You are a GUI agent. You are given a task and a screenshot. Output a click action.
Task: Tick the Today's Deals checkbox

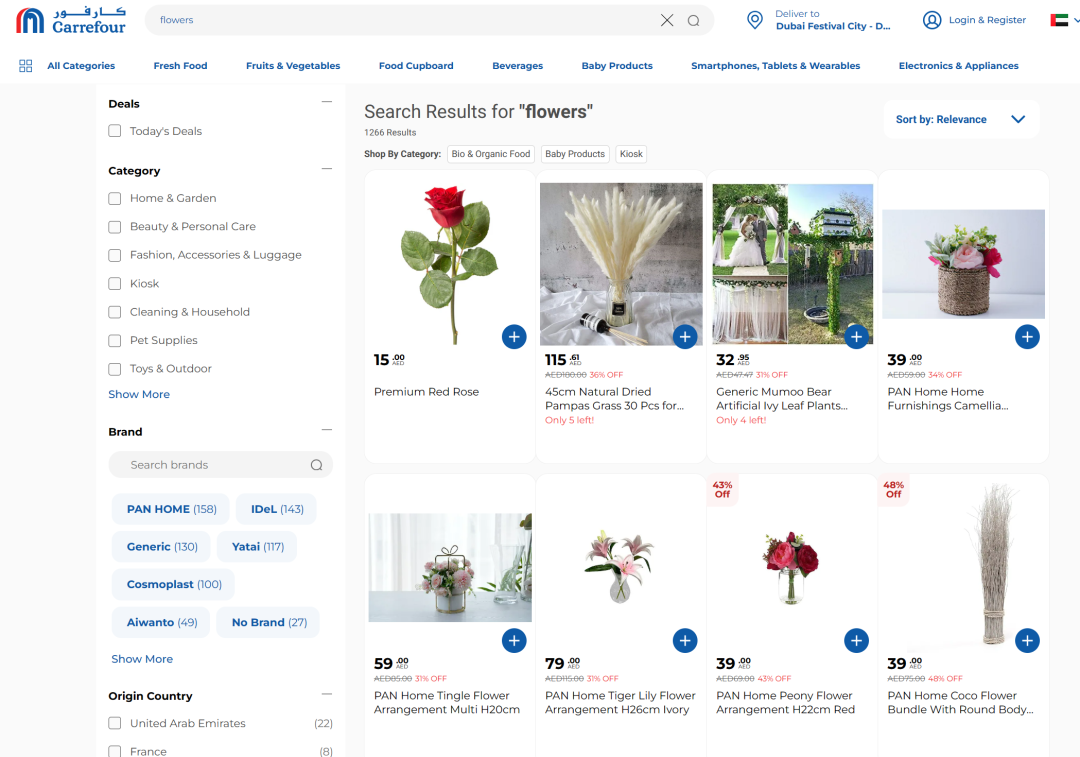114,131
